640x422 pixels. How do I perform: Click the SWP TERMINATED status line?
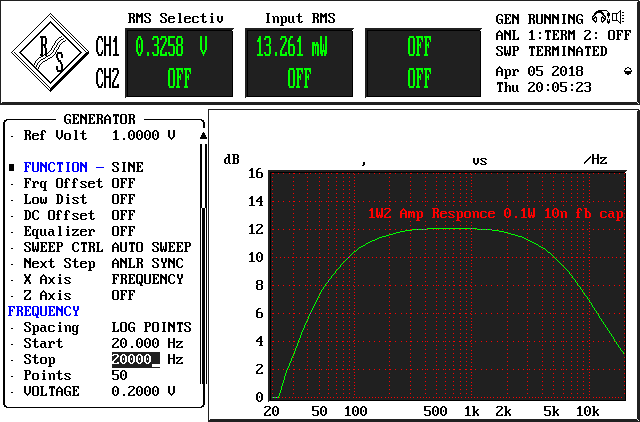[x=551, y=51]
